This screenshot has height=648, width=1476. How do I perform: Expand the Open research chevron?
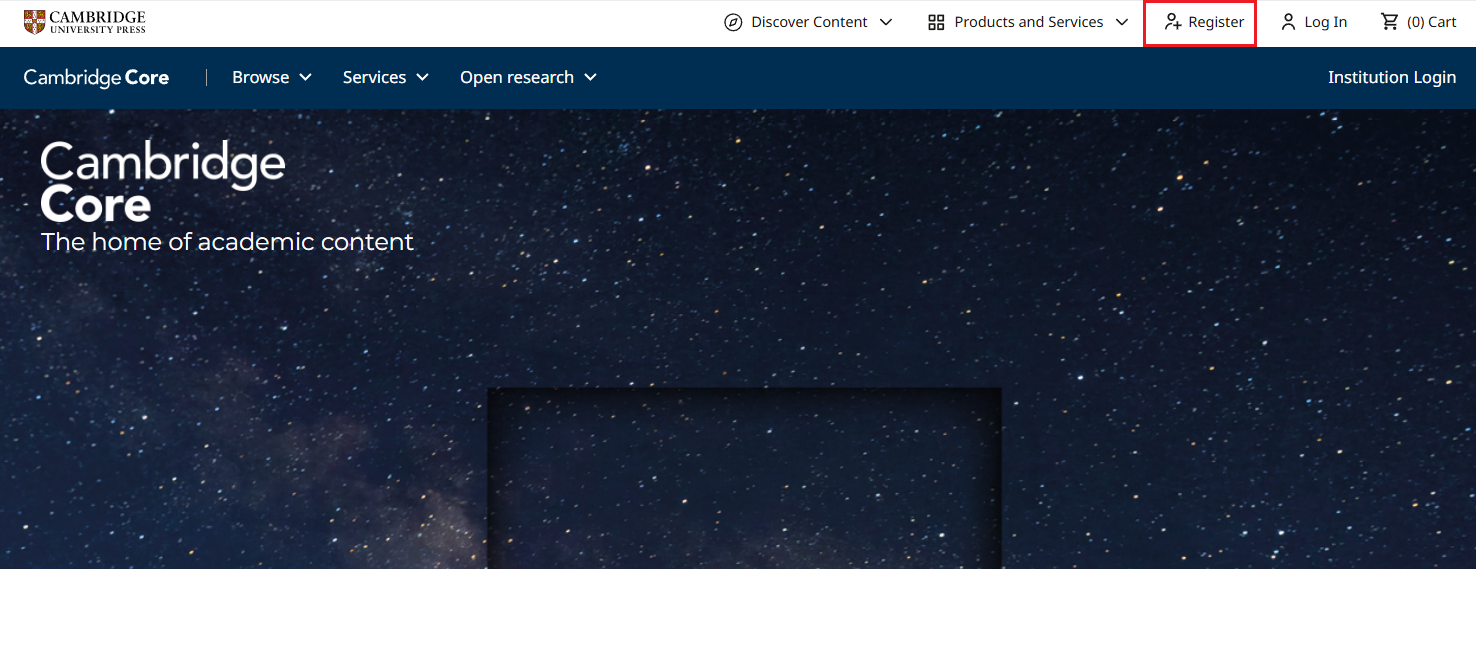(x=590, y=77)
